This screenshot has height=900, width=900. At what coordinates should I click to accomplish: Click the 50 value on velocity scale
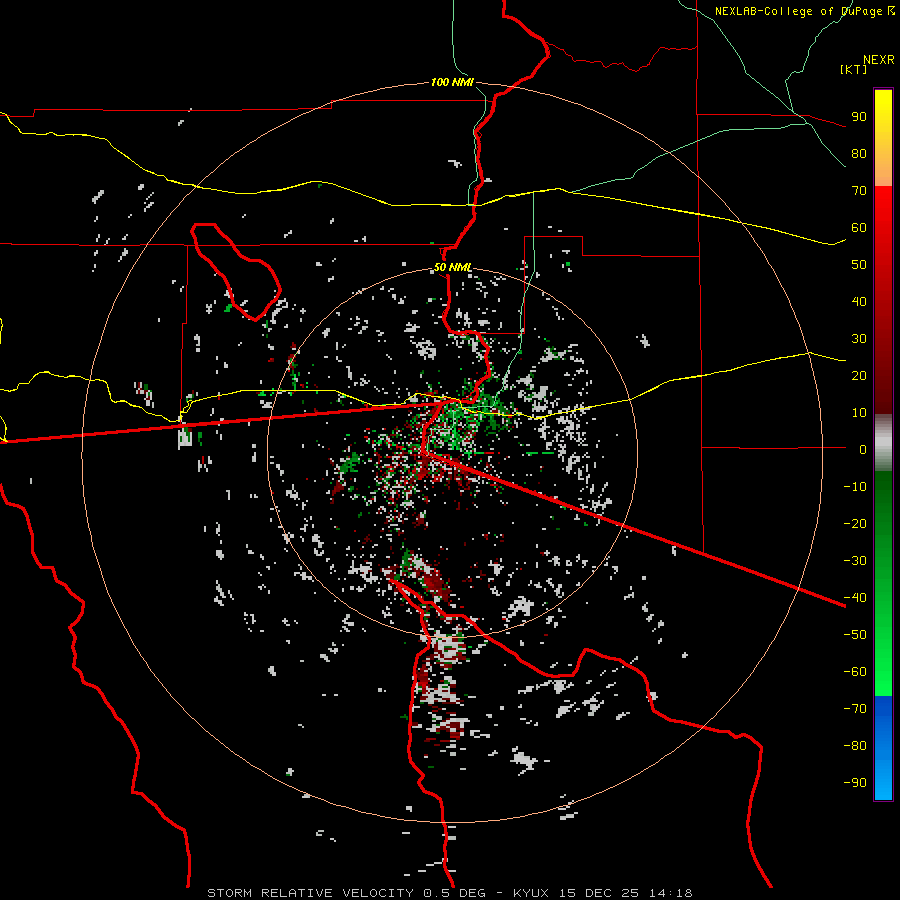[x=859, y=265]
